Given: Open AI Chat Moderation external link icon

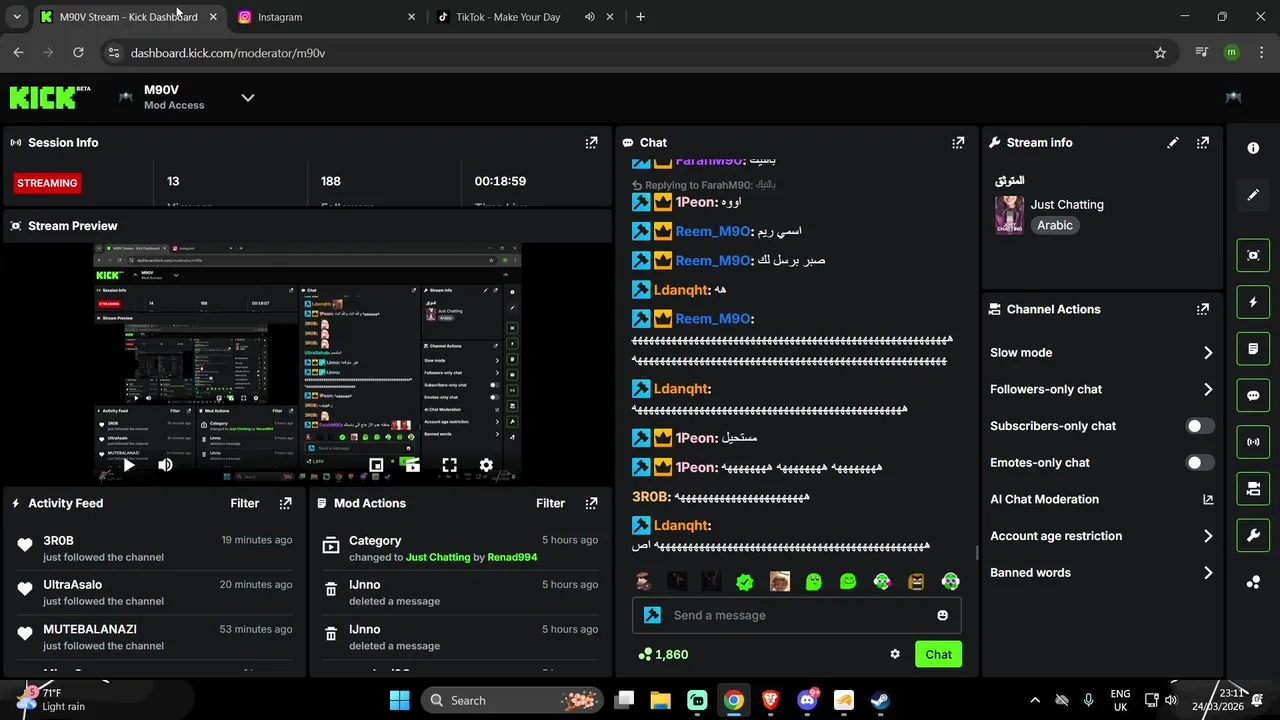Looking at the screenshot, I should coord(1208,500).
